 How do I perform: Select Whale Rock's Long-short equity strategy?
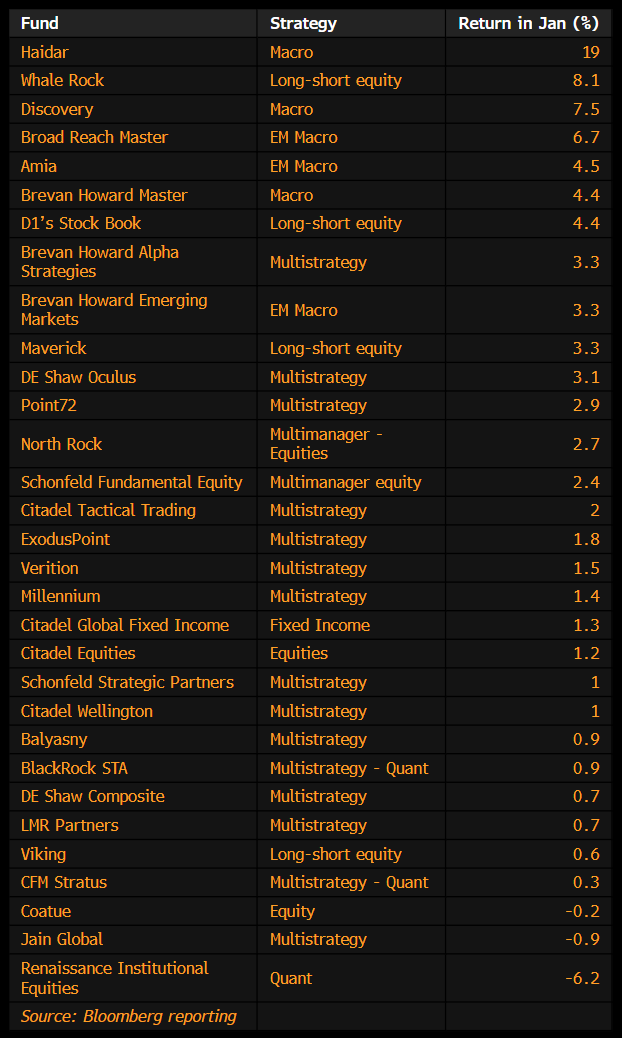[x=335, y=80]
